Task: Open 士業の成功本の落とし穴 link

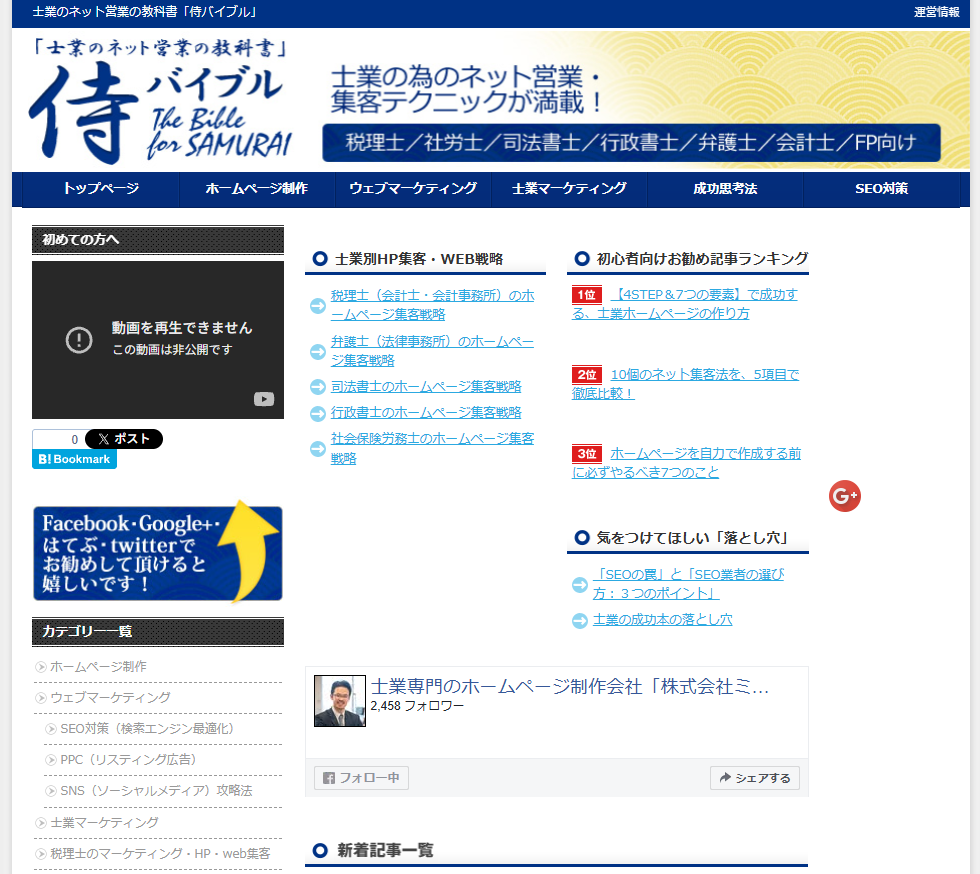Action: [x=662, y=620]
